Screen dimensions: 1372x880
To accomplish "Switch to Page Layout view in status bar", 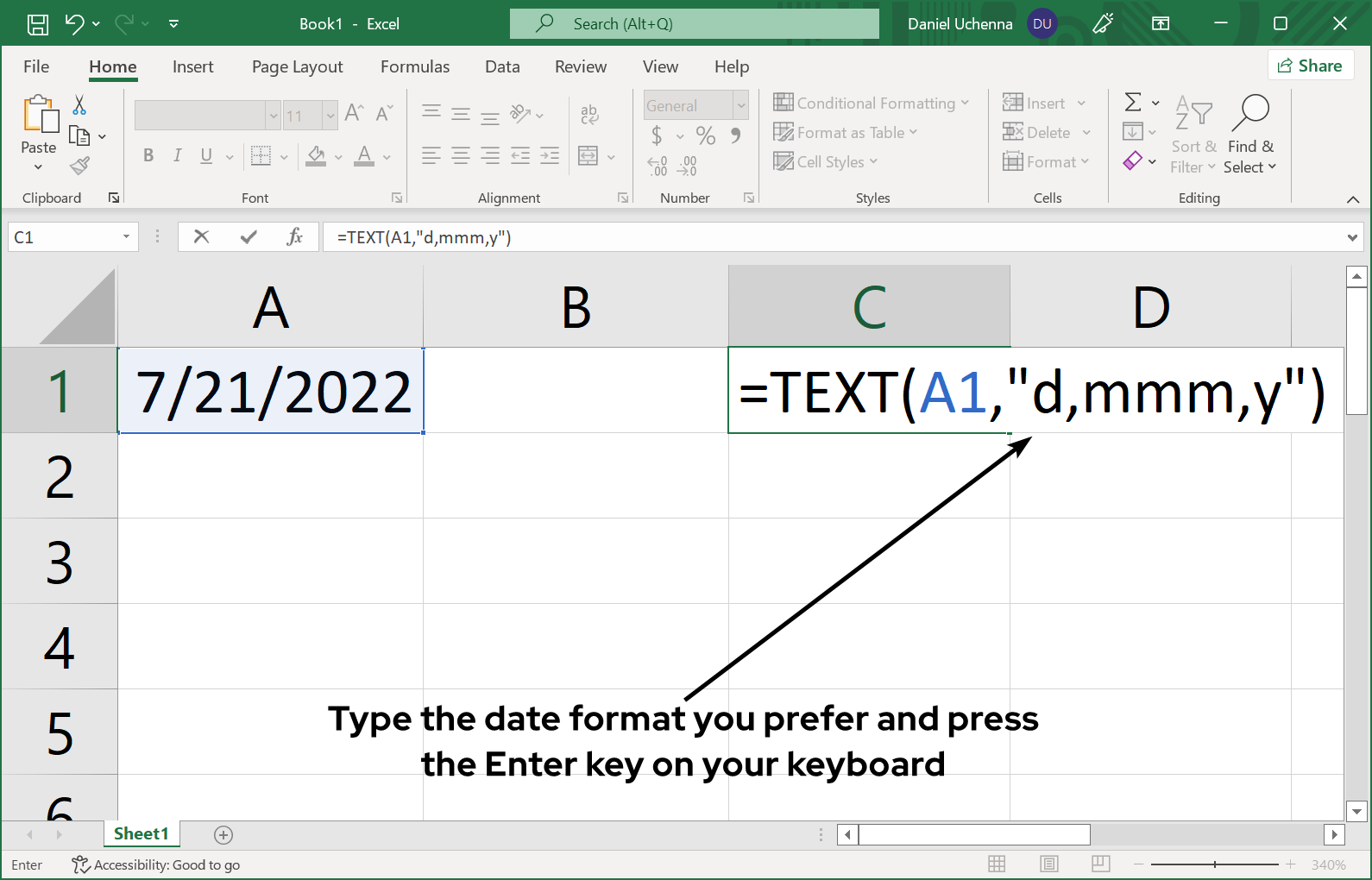I will coord(1049,864).
